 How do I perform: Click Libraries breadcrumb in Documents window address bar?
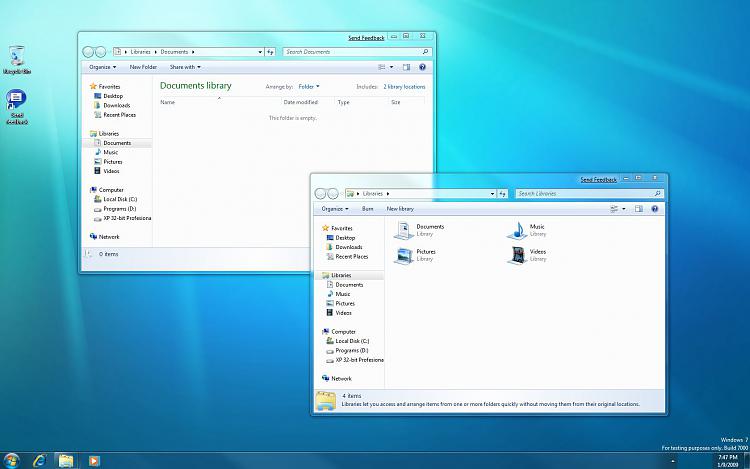pos(140,52)
